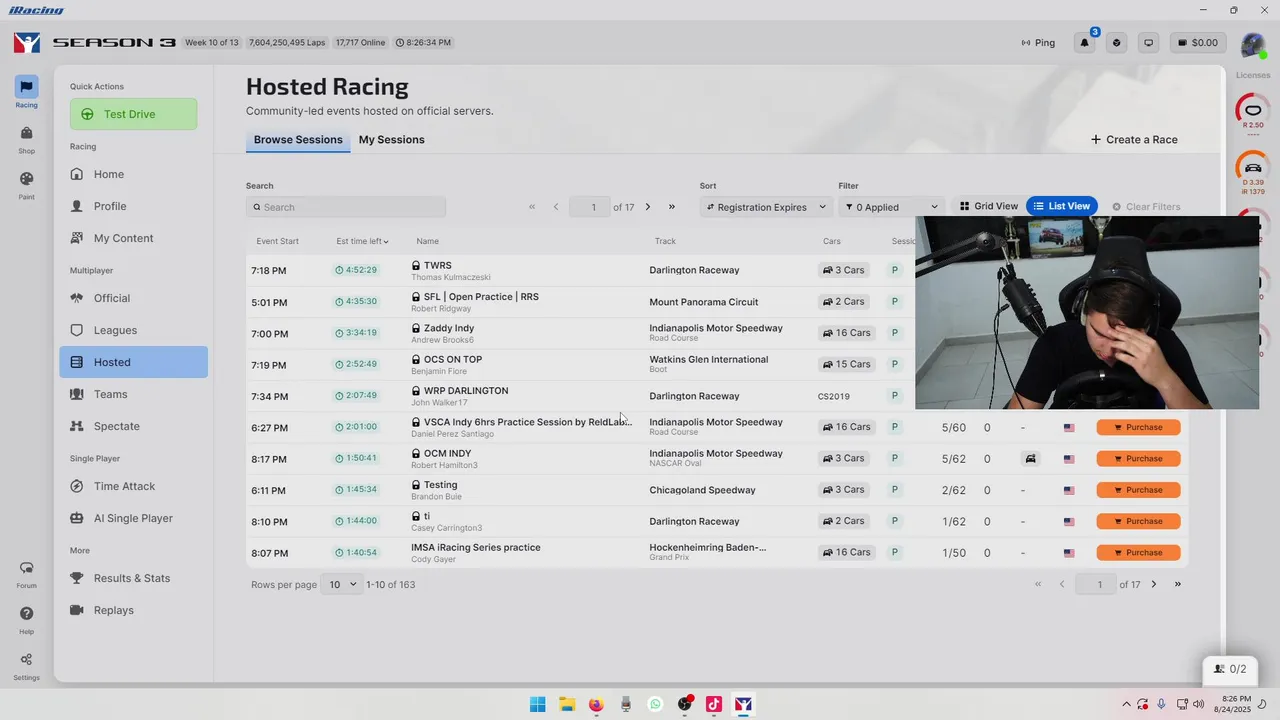Screen dimensions: 1280x720
Task: Open Firefox from the Windows taskbar
Action: click(x=596, y=704)
